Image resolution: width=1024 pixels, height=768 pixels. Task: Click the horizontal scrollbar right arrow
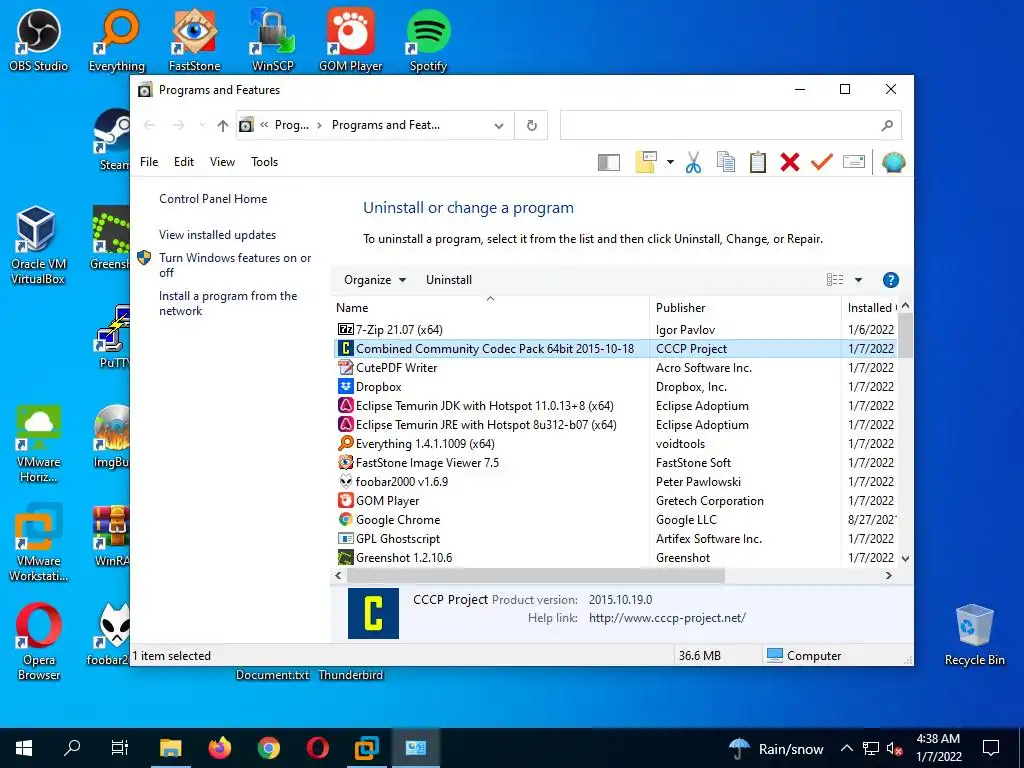pos(888,575)
